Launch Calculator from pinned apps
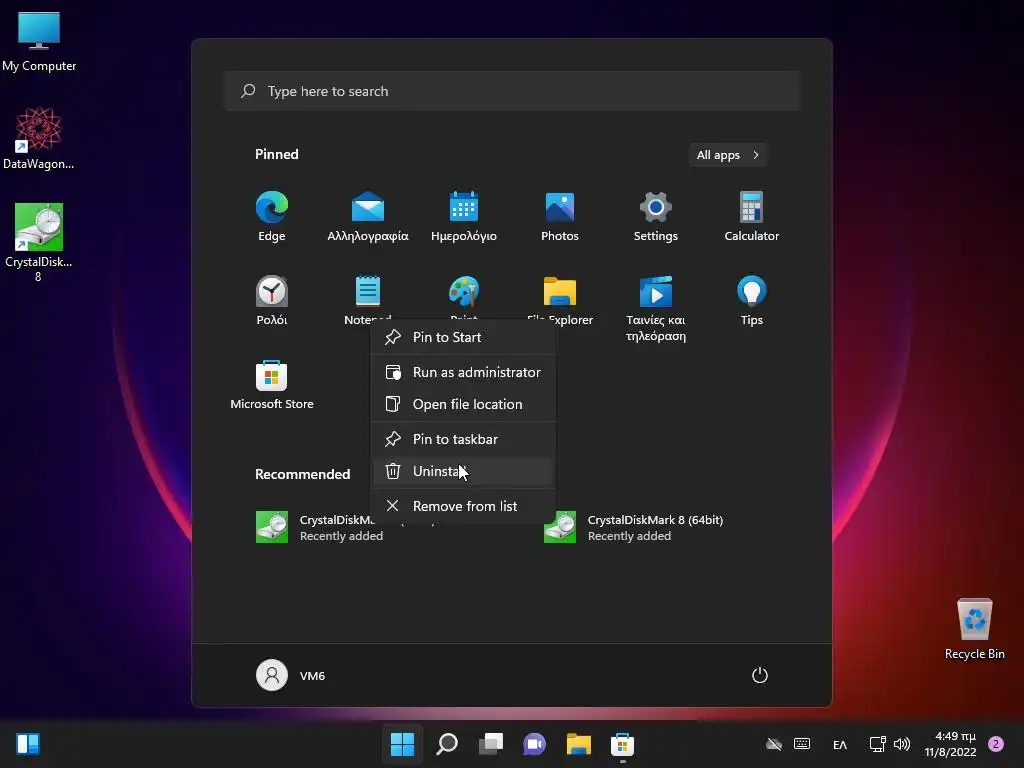1024x768 pixels. coord(752,216)
